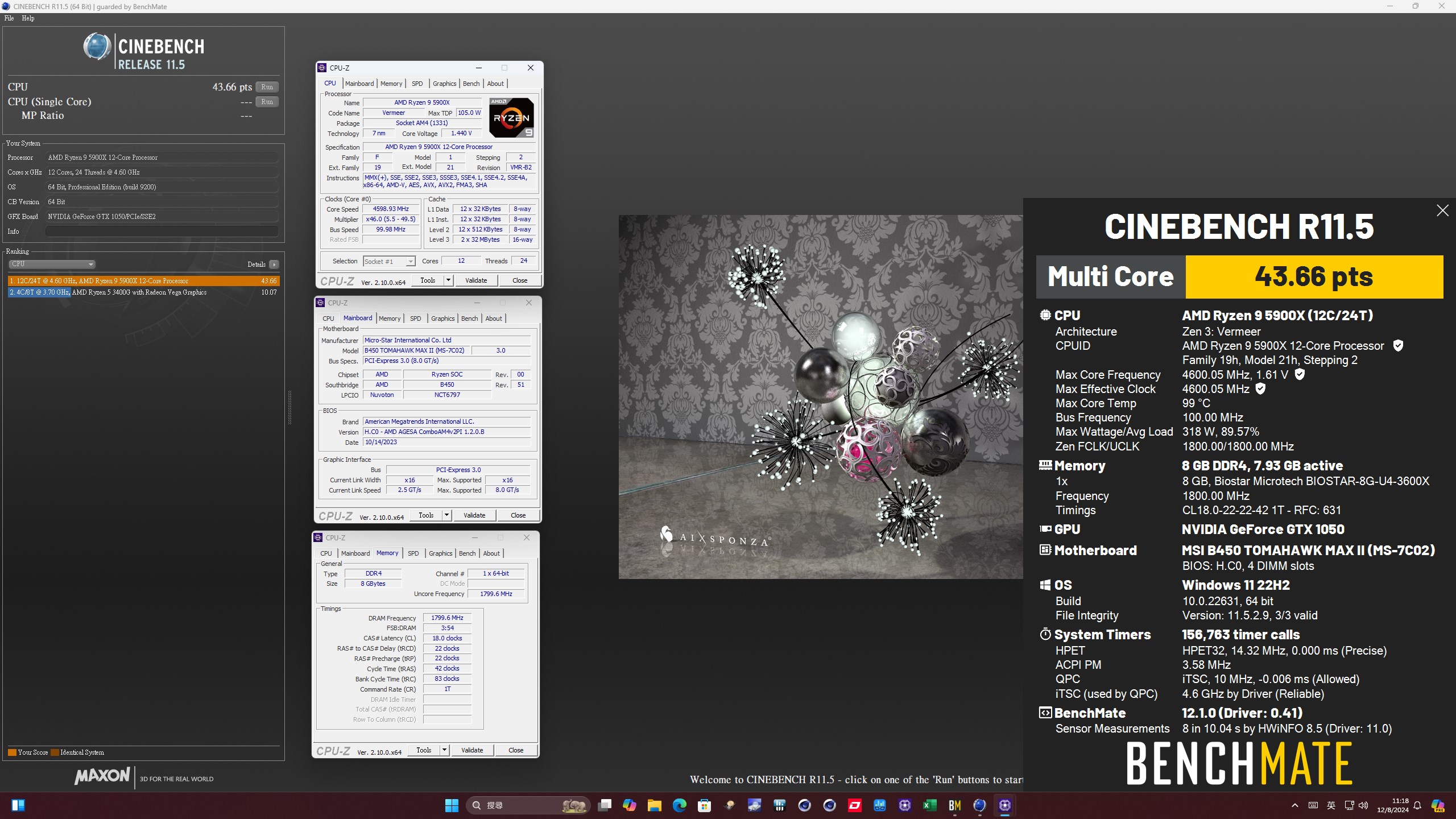Open the touch keyboard tray icon

click(x=1313, y=805)
